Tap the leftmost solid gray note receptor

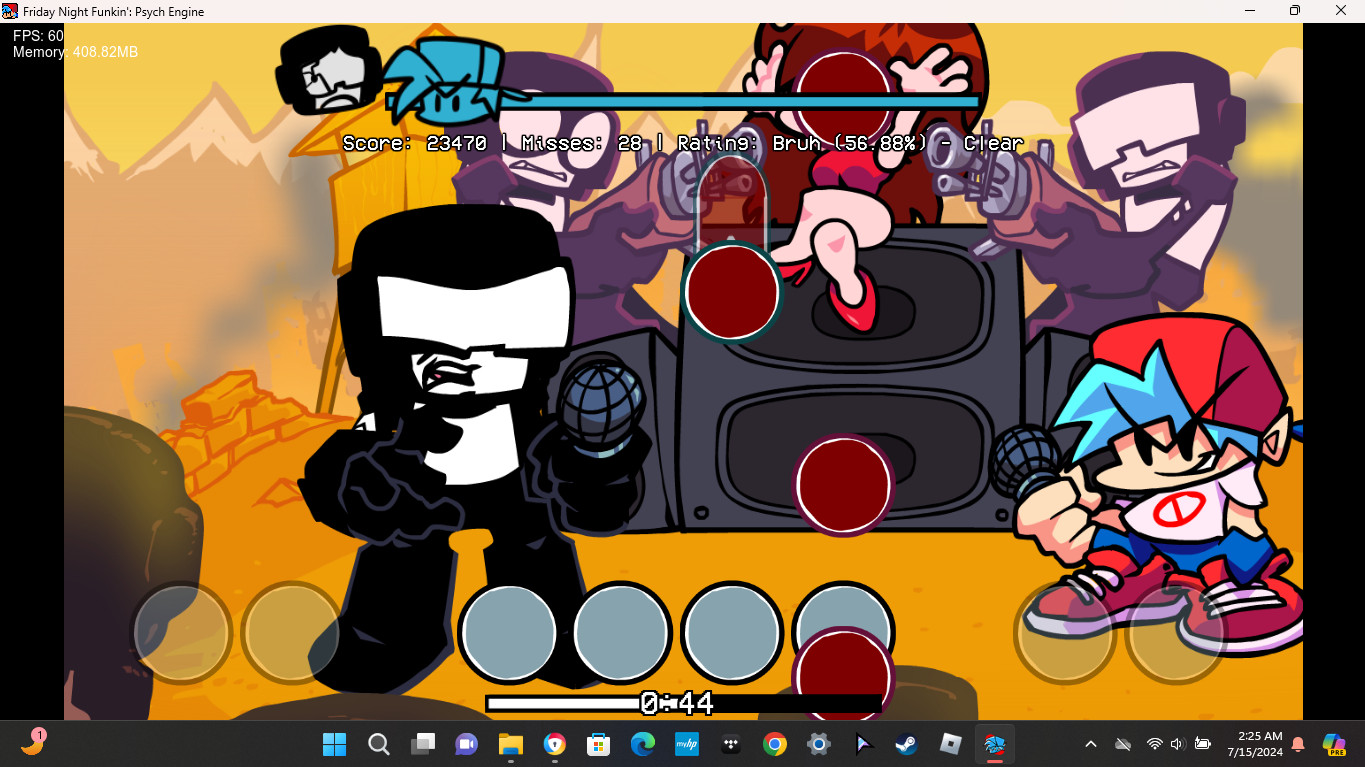[x=509, y=633]
